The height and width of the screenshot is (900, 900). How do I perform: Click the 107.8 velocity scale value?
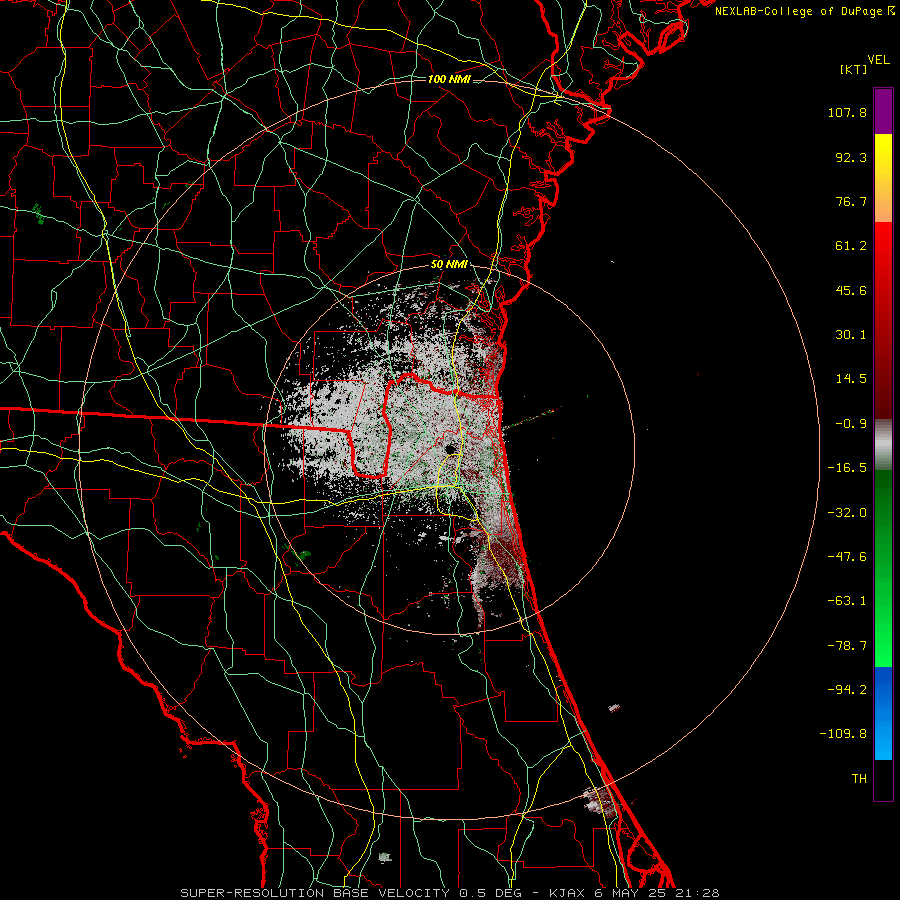pyautogui.click(x=847, y=112)
